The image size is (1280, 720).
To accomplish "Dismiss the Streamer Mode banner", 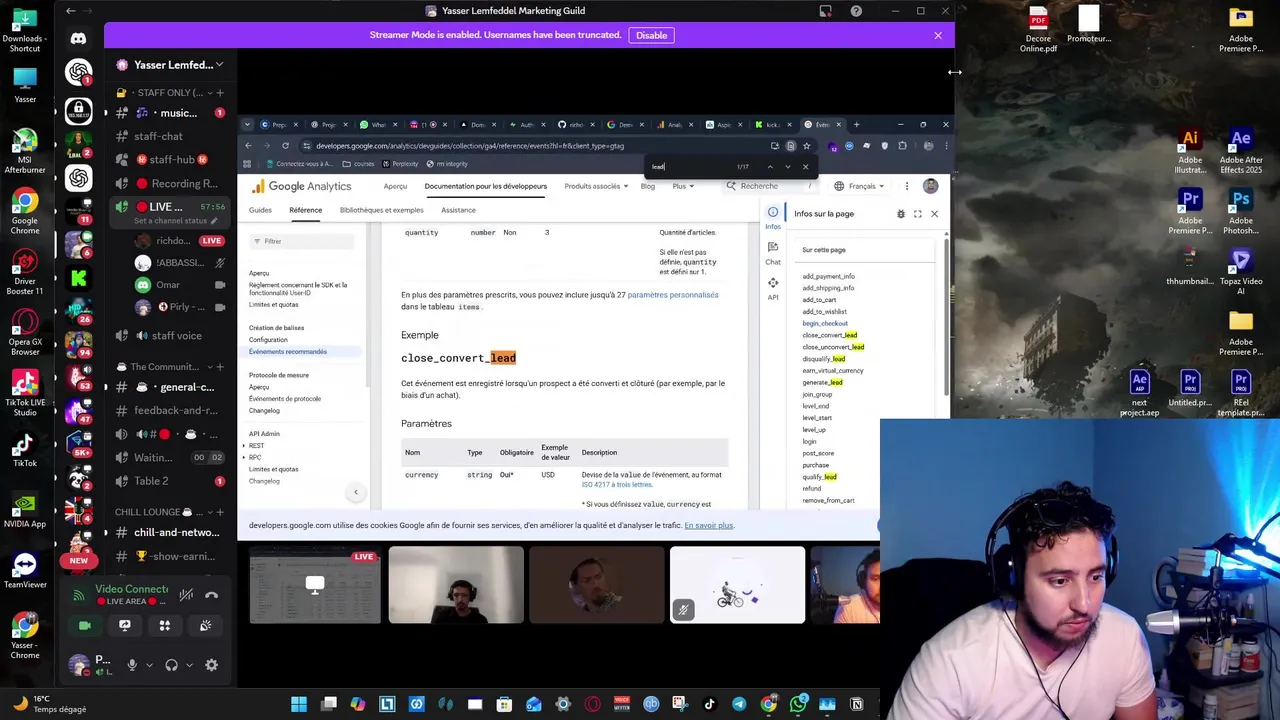I will tap(938, 35).
